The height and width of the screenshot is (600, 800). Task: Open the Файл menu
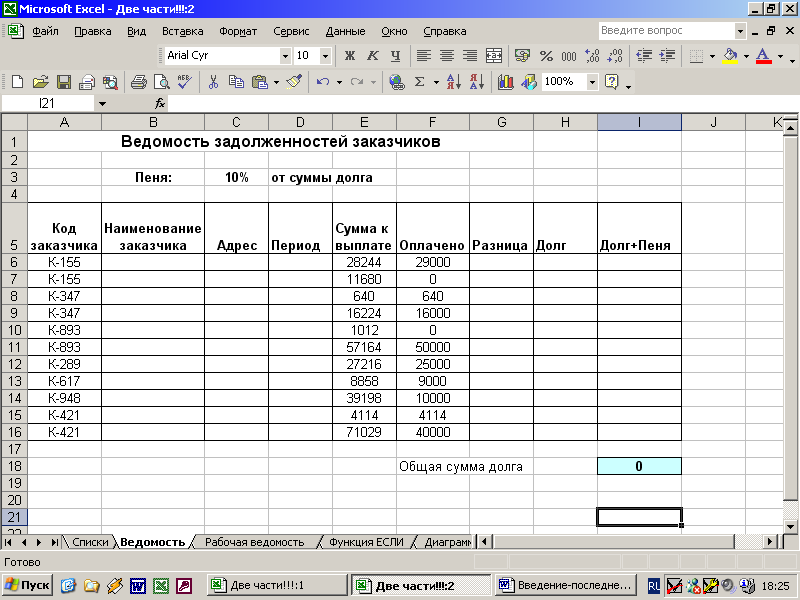[x=45, y=31]
